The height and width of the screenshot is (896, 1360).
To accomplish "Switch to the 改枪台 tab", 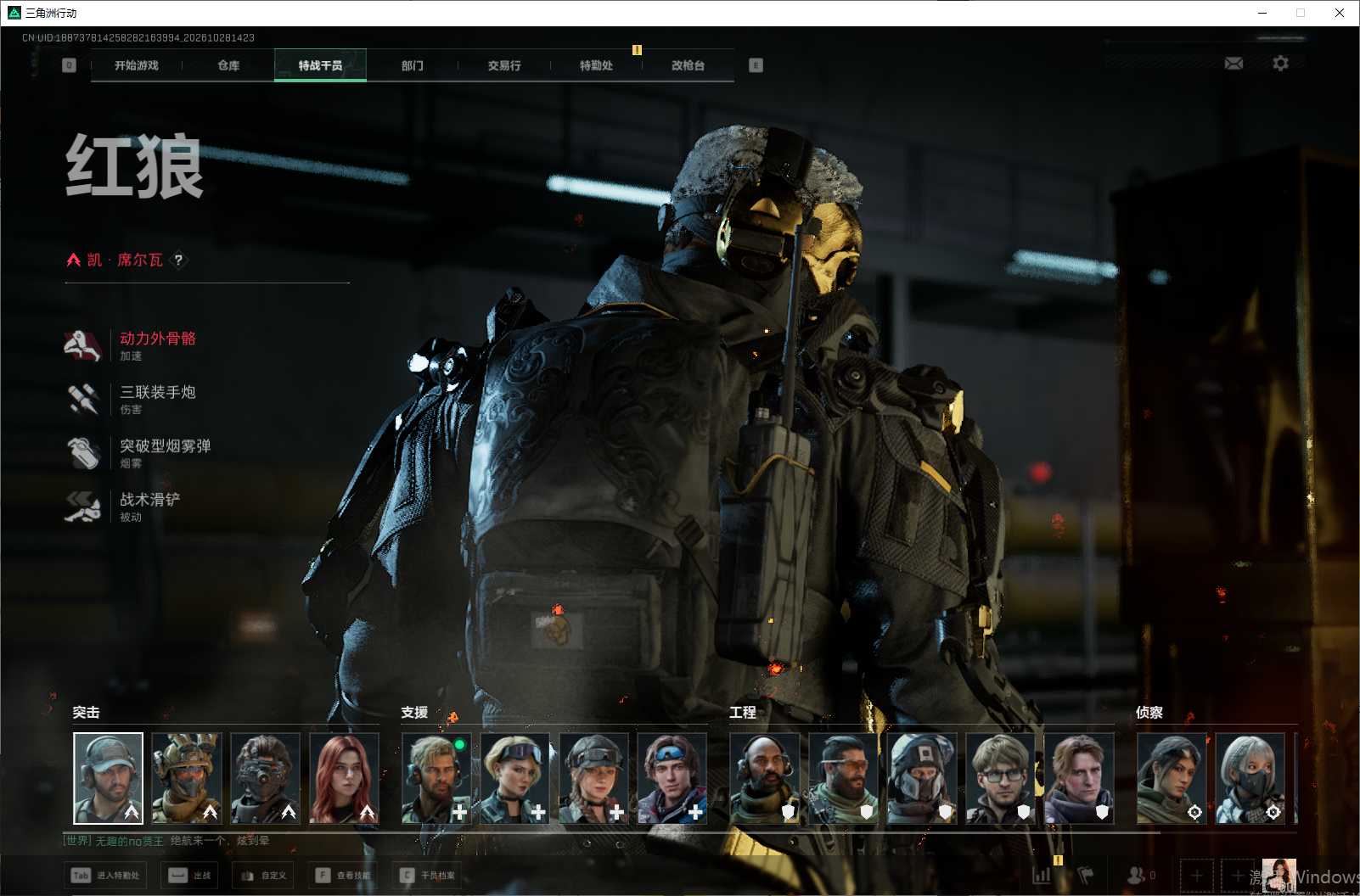I will 688,65.
